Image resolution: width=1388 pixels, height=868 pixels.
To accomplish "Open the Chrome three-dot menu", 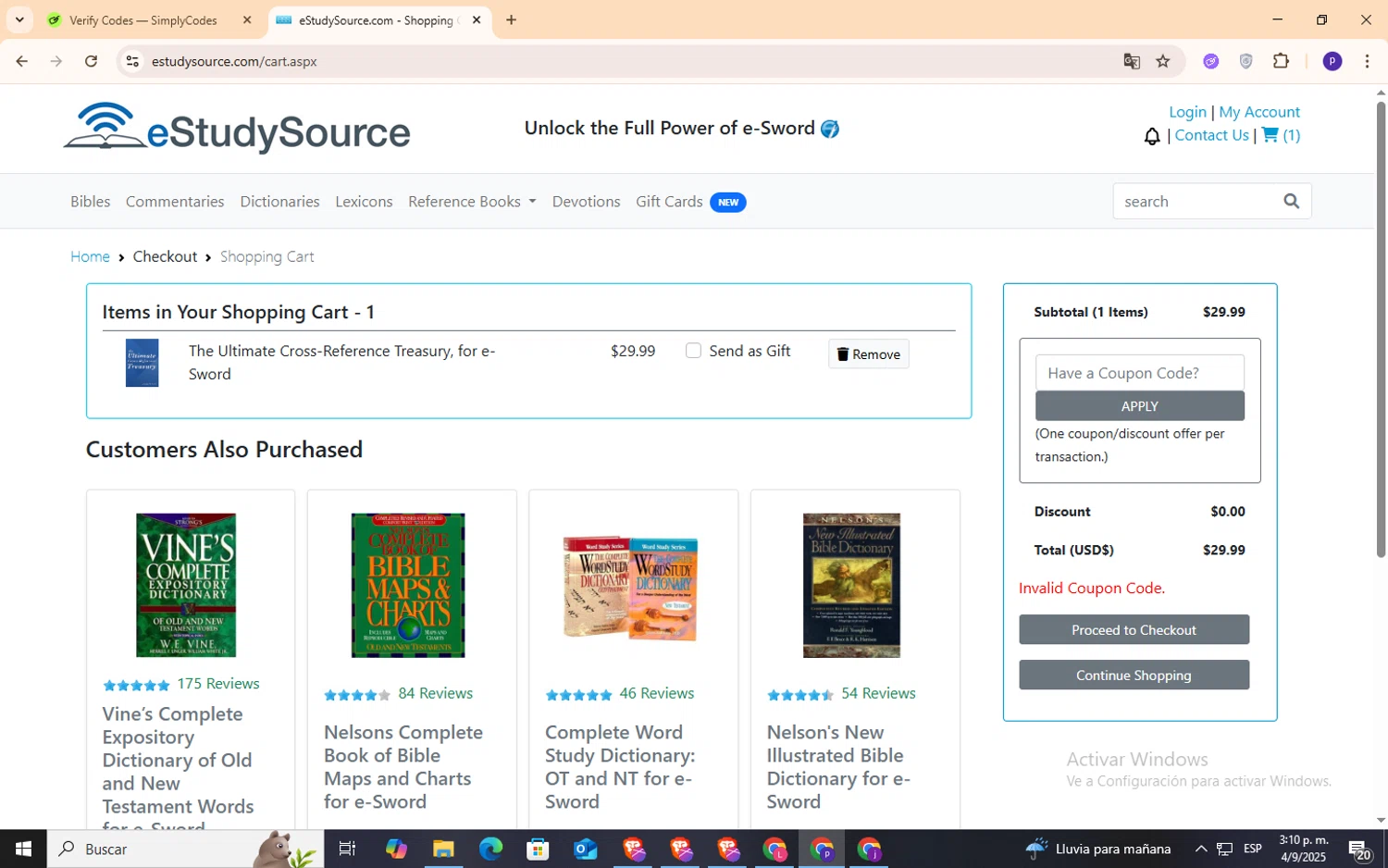I will tap(1367, 61).
